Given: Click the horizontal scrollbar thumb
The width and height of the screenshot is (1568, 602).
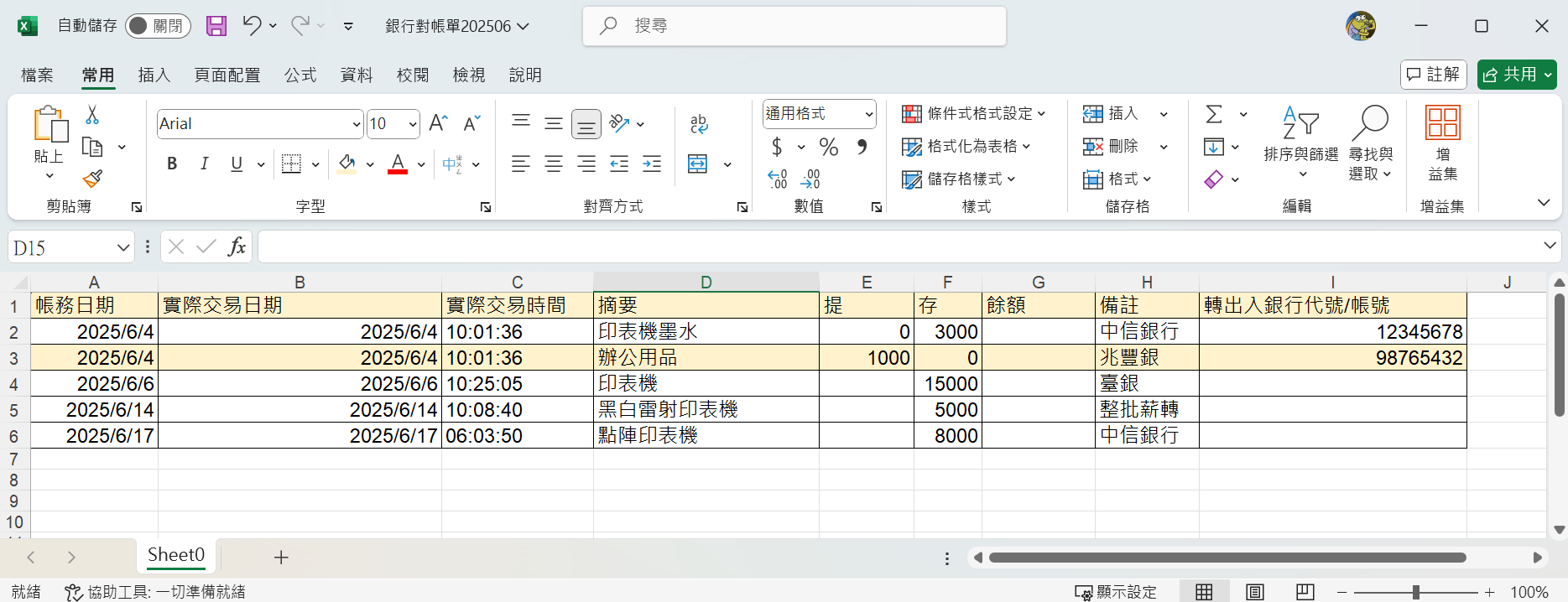Looking at the screenshot, I should (1227, 558).
